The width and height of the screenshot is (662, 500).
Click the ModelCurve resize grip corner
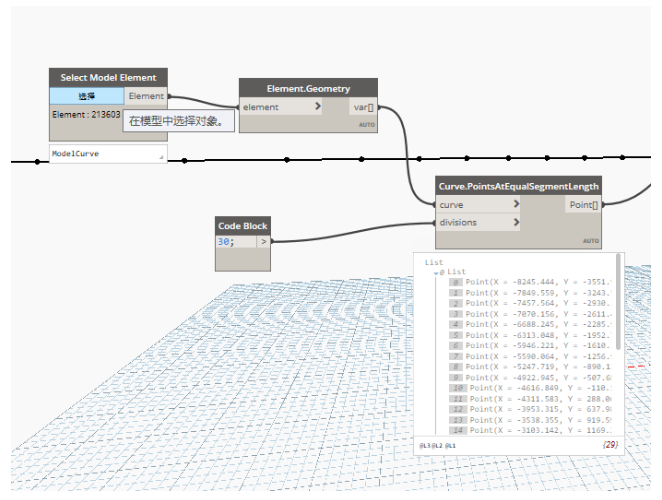(161, 159)
